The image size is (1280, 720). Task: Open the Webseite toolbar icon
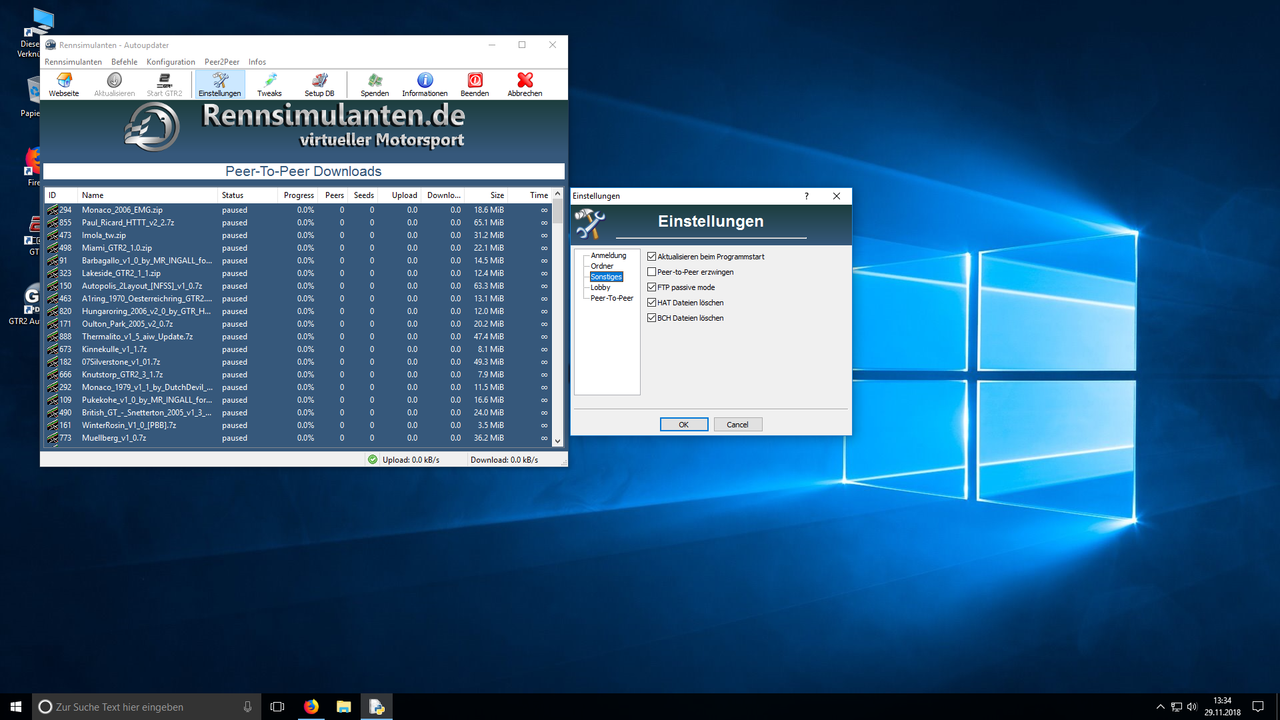point(64,84)
